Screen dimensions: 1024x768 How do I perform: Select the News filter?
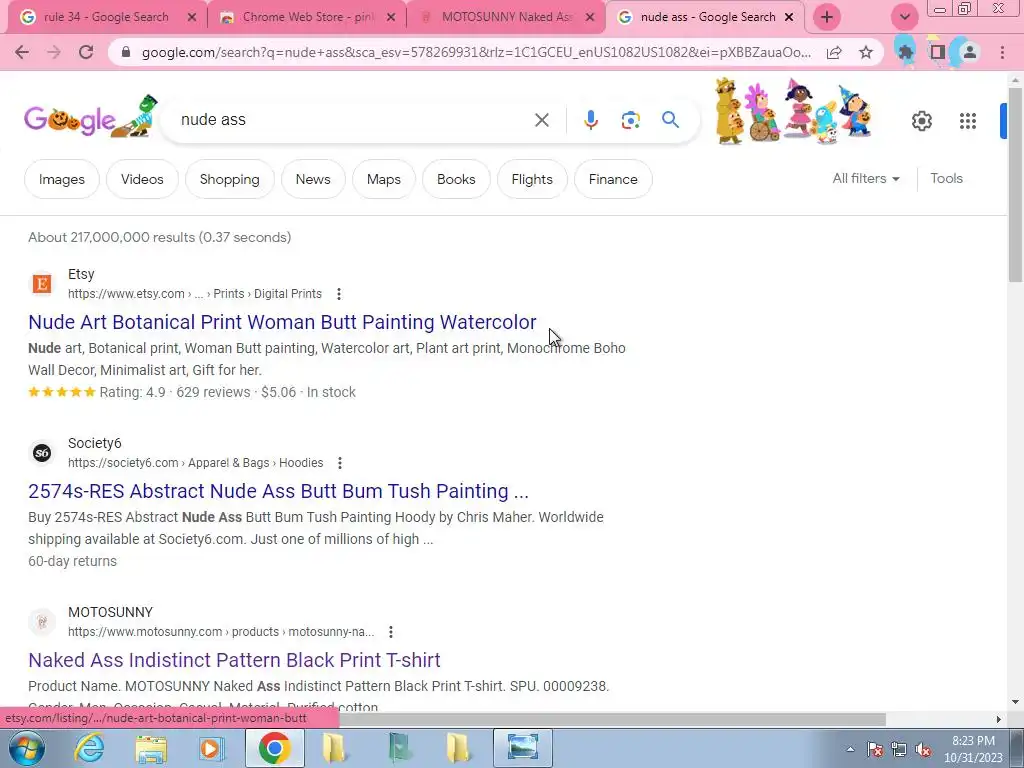click(313, 179)
